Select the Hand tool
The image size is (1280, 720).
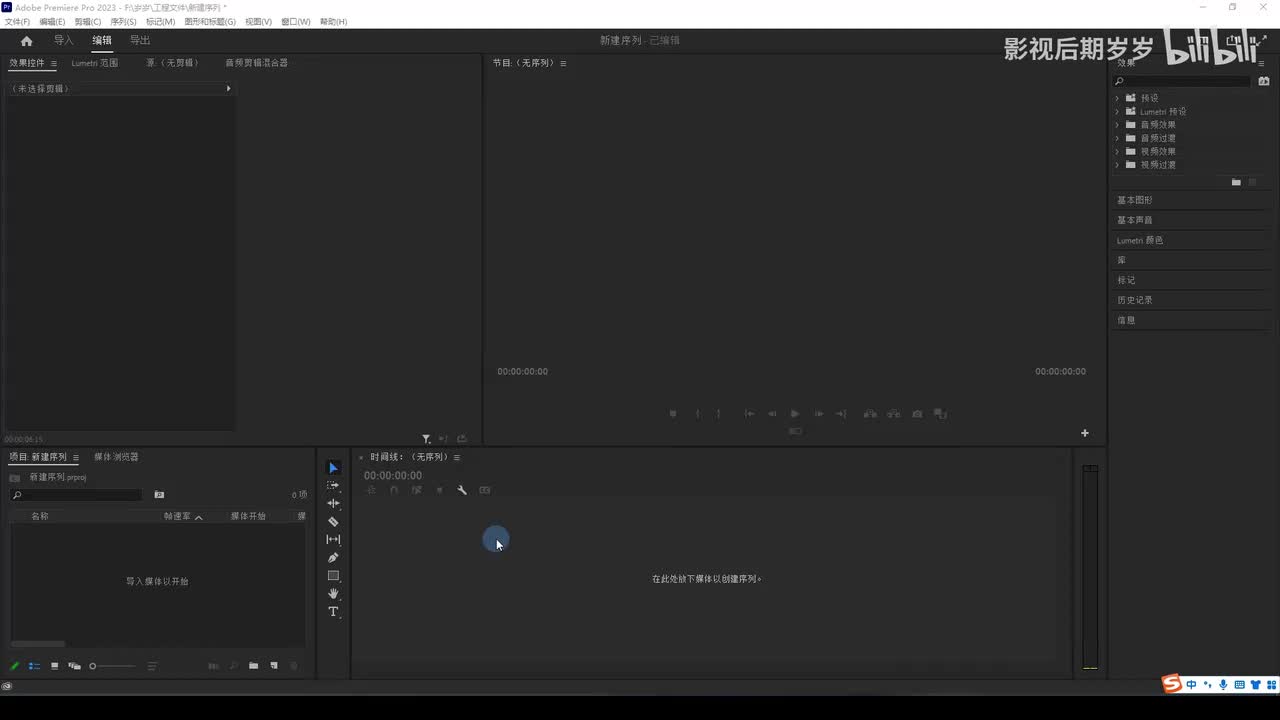[x=333, y=593]
